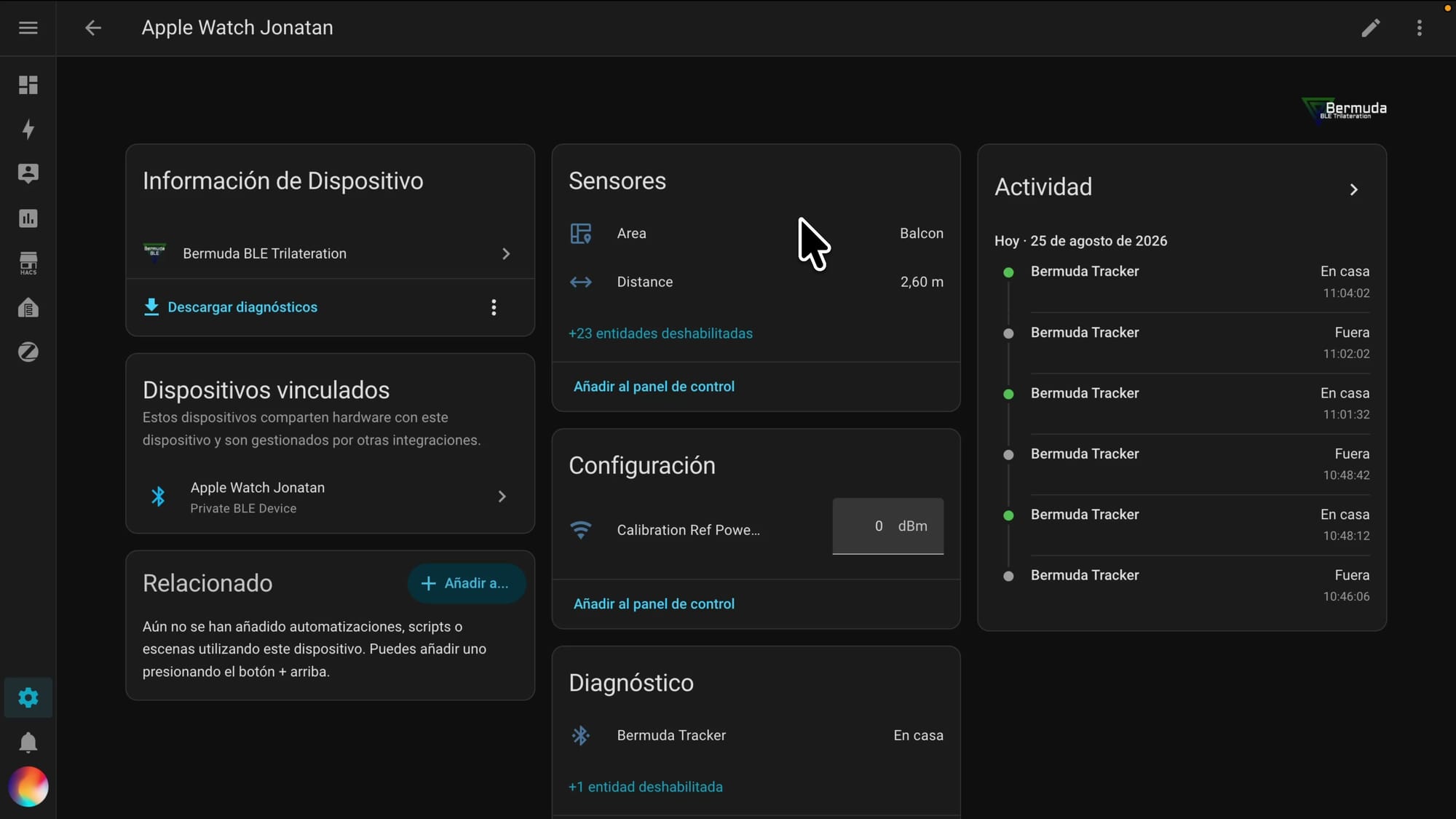This screenshot has height=819, width=1456.
Task: Open Bermuda Tracker activity entry at 11:04:02
Action: pyautogui.click(x=1182, y=282)
